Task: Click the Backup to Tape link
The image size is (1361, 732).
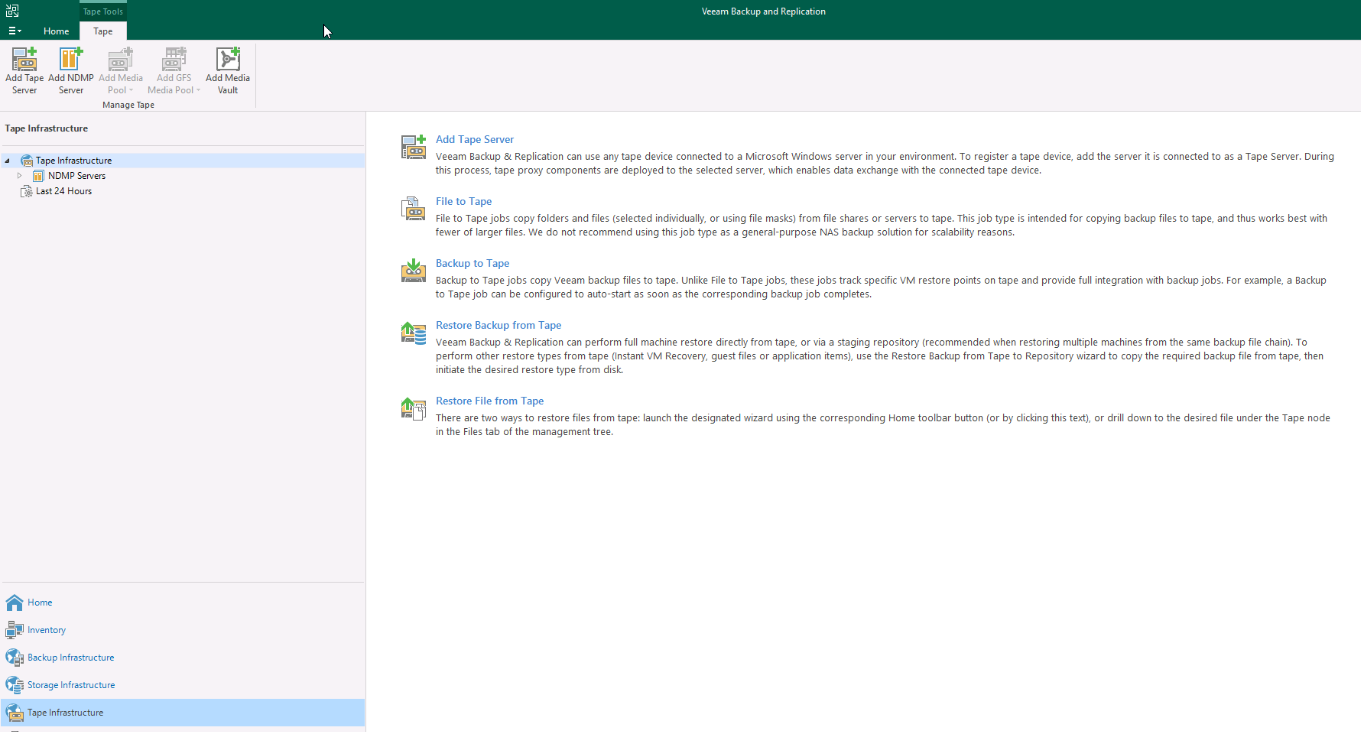Action: 472,264
